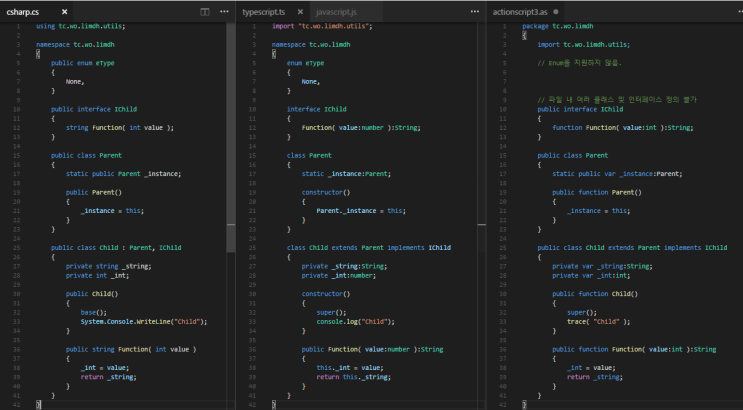Click 'static public Parent _instance;' in csharp.cs
This screenshot has width=743, height=410.
[123, 174]
